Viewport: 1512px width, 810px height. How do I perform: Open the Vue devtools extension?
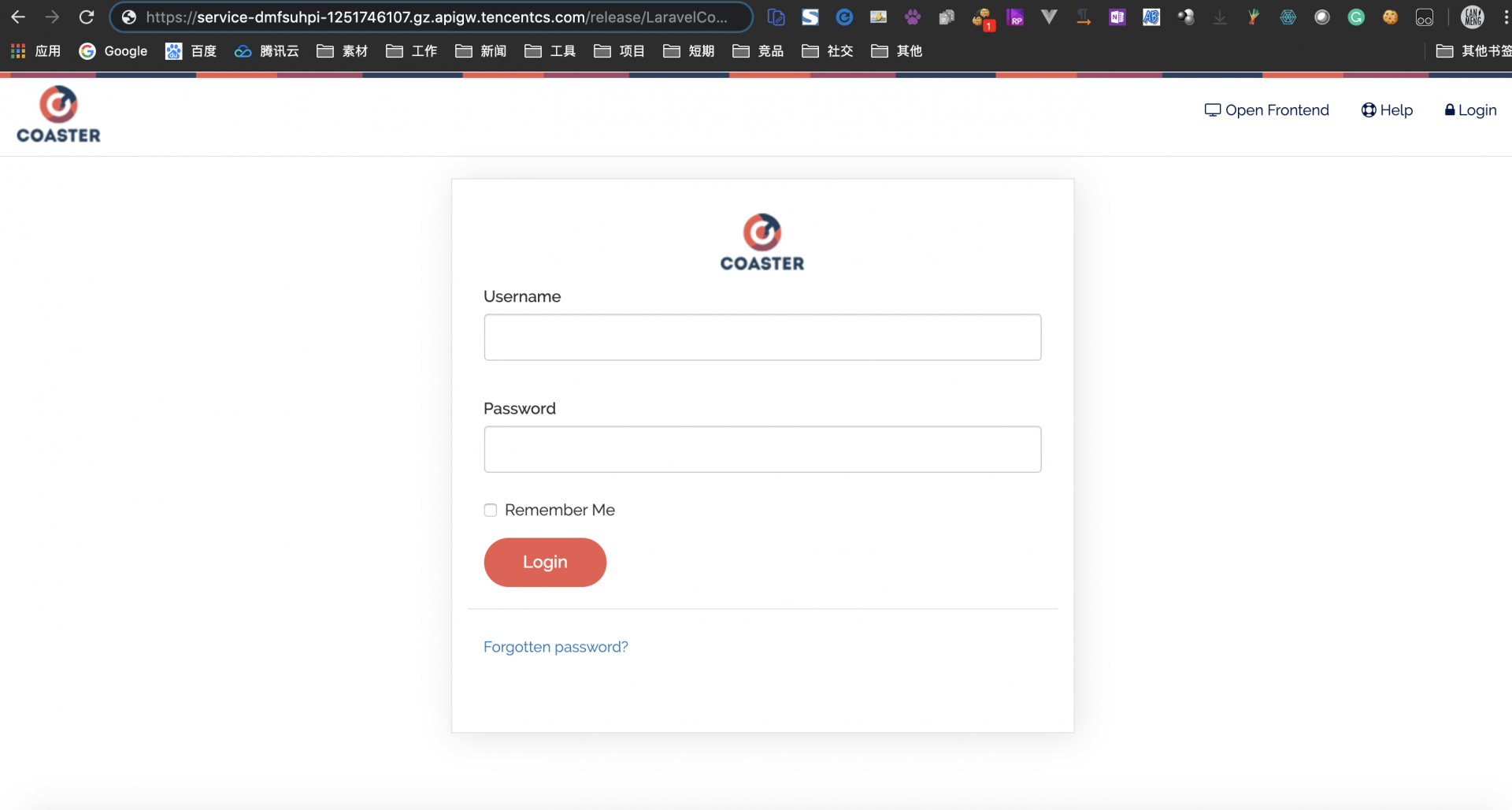(x=1049, y=17)
